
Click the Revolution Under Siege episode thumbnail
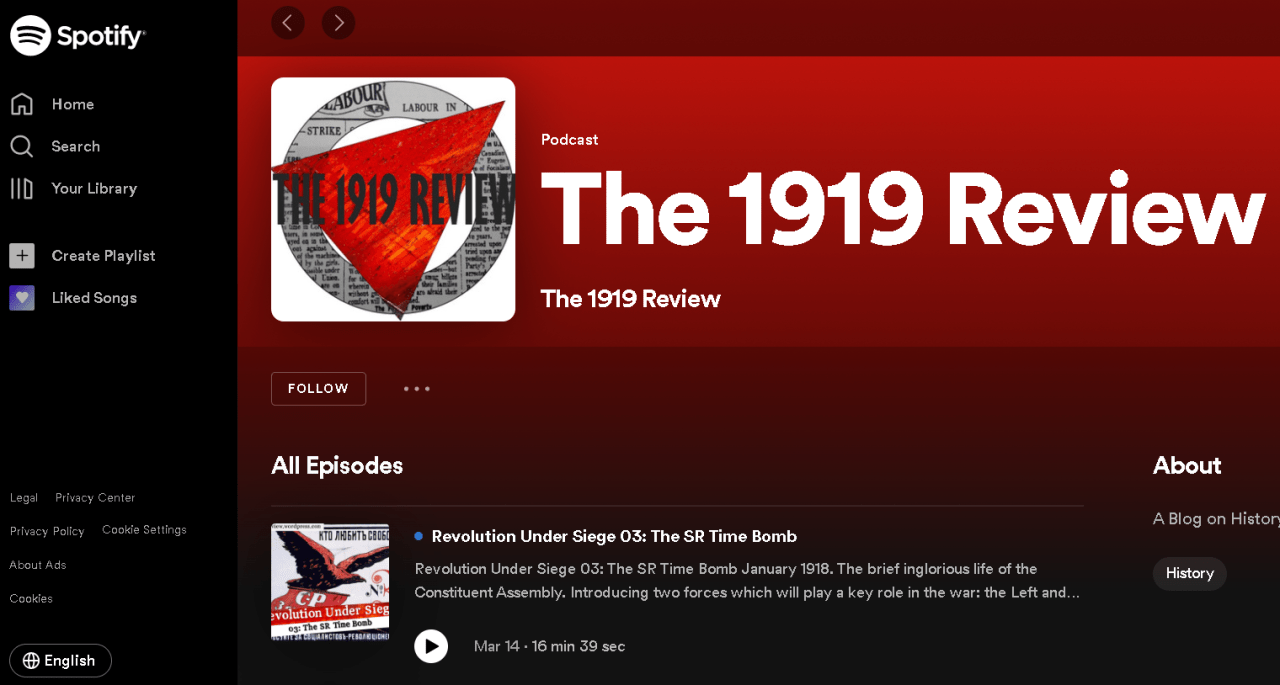[330, 582]
